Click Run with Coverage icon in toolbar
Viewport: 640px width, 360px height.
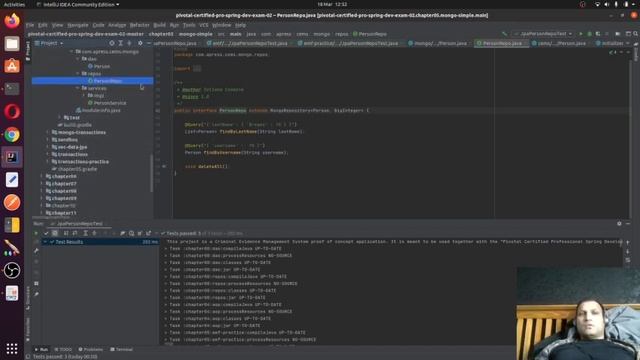coord(598,34)
